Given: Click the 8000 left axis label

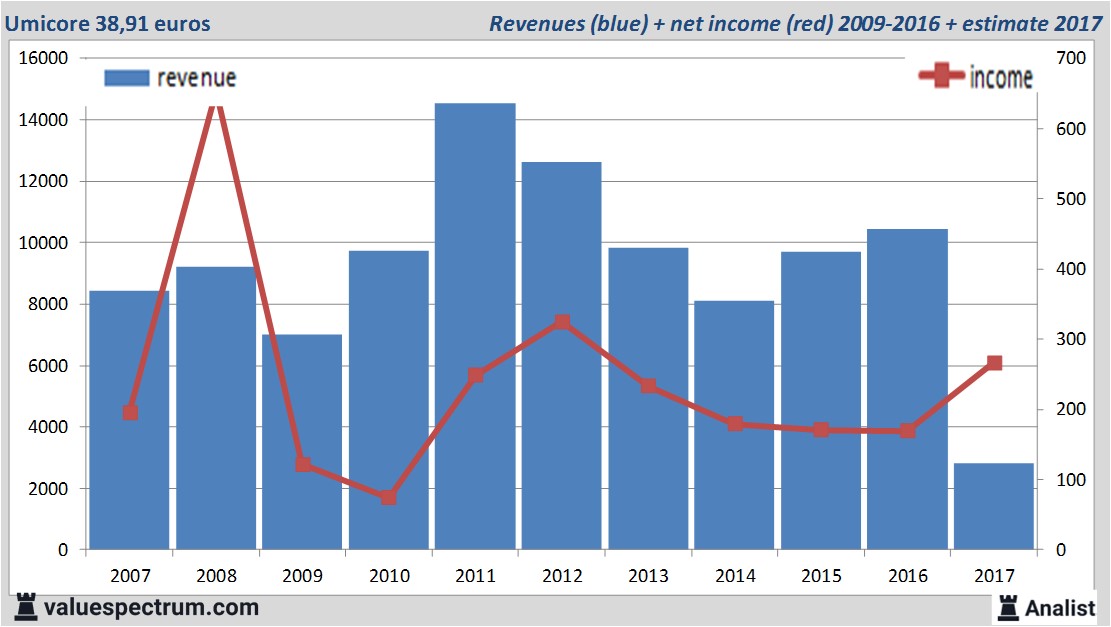Looking at the screenshot, I should (48, 304).
